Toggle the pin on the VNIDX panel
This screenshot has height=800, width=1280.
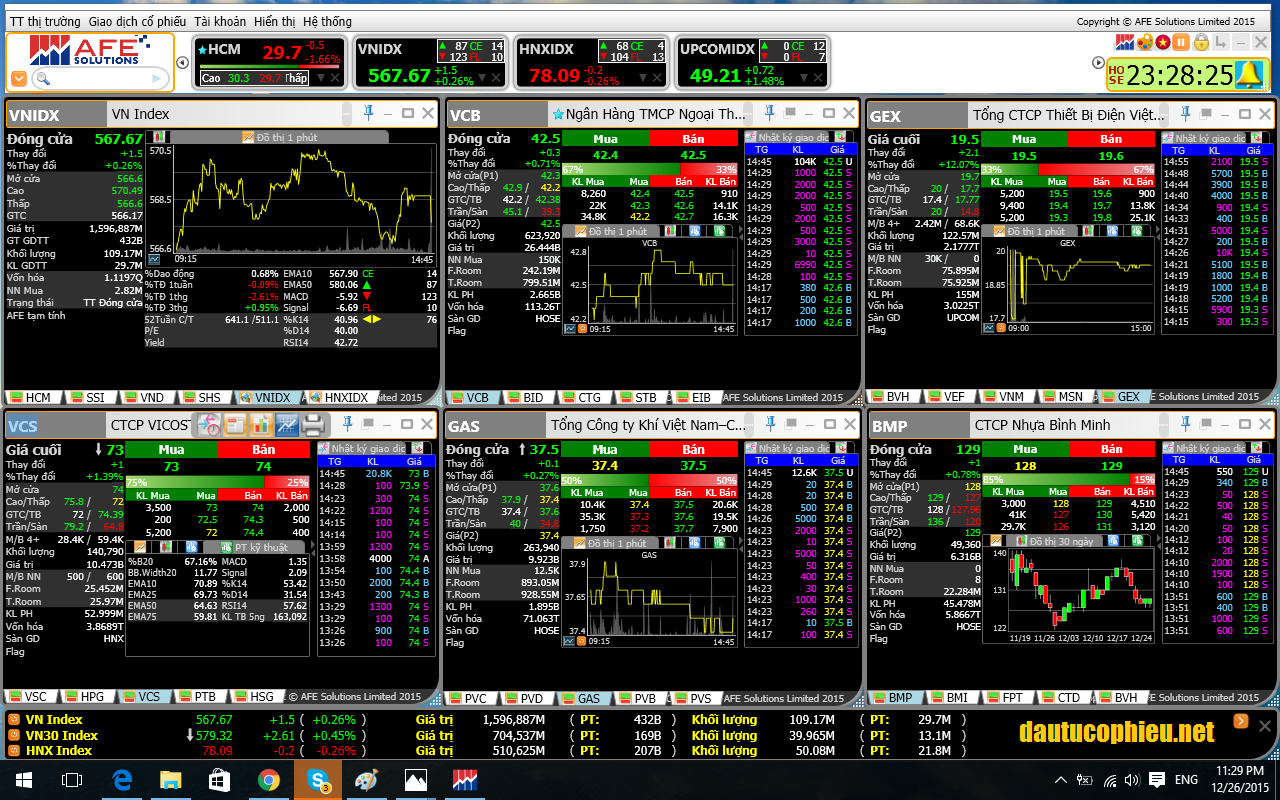pyautogui.click(x=368, y=113)
